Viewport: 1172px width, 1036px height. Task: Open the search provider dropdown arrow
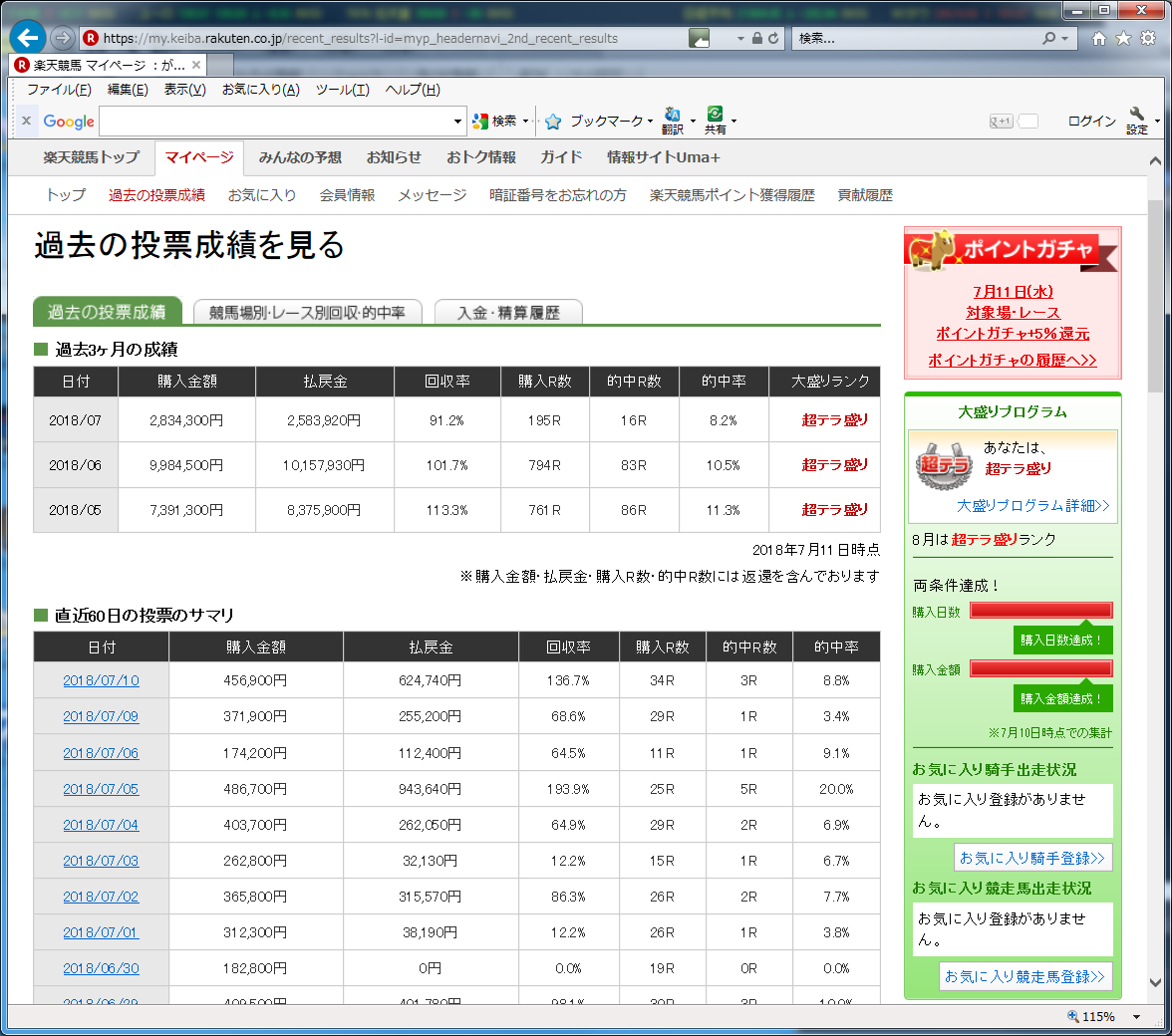point(1065,38)
